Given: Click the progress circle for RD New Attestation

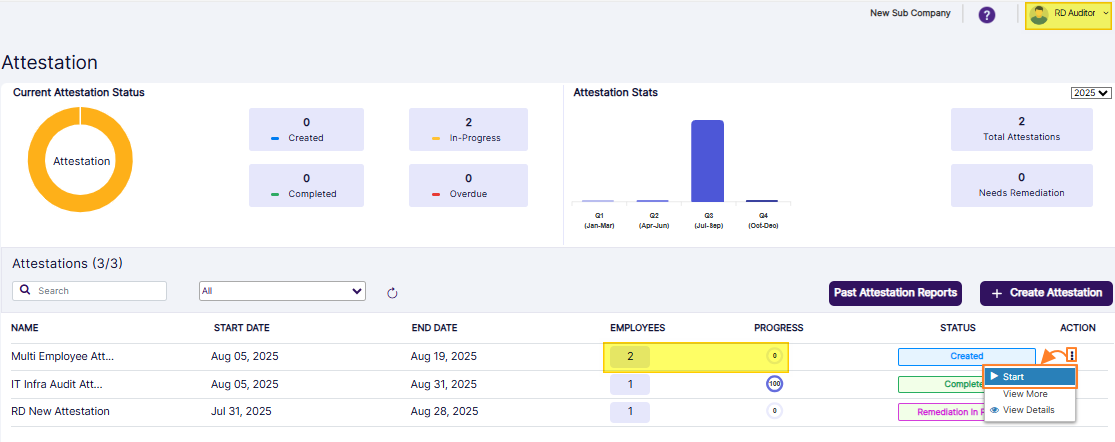Looking at the screenshot, I should (x=773, y=411).
